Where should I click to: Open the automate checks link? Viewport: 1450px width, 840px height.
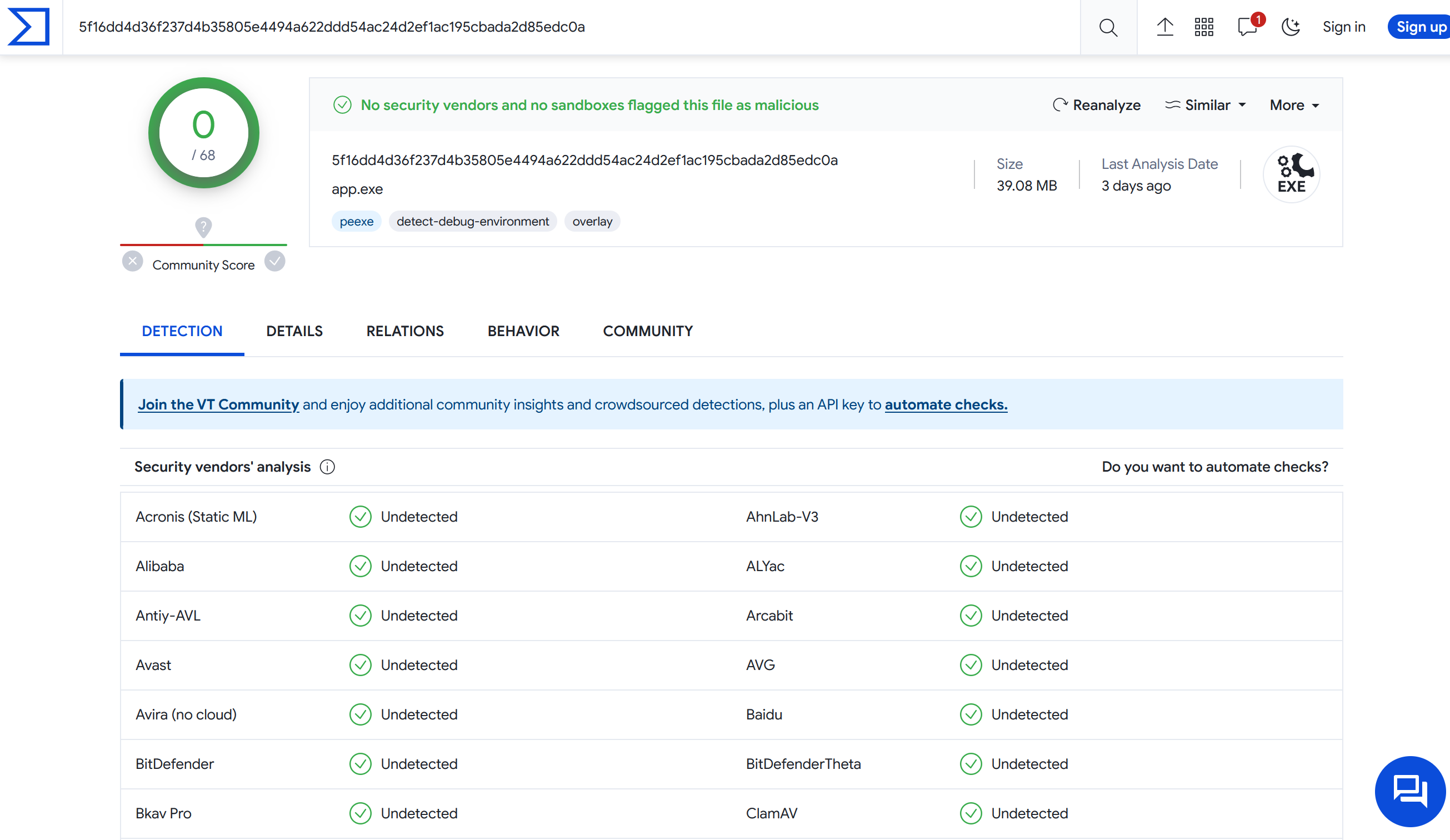pyautogui.click(x=946, y=405)
